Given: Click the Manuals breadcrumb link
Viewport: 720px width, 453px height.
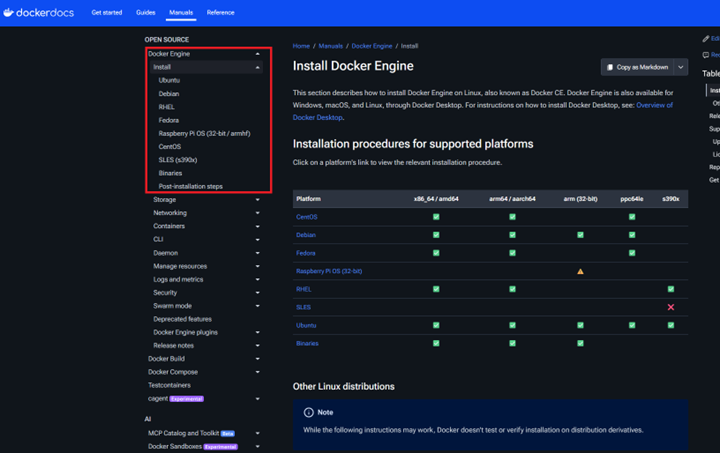Looking at the screenshot, I should coord(330,46).
